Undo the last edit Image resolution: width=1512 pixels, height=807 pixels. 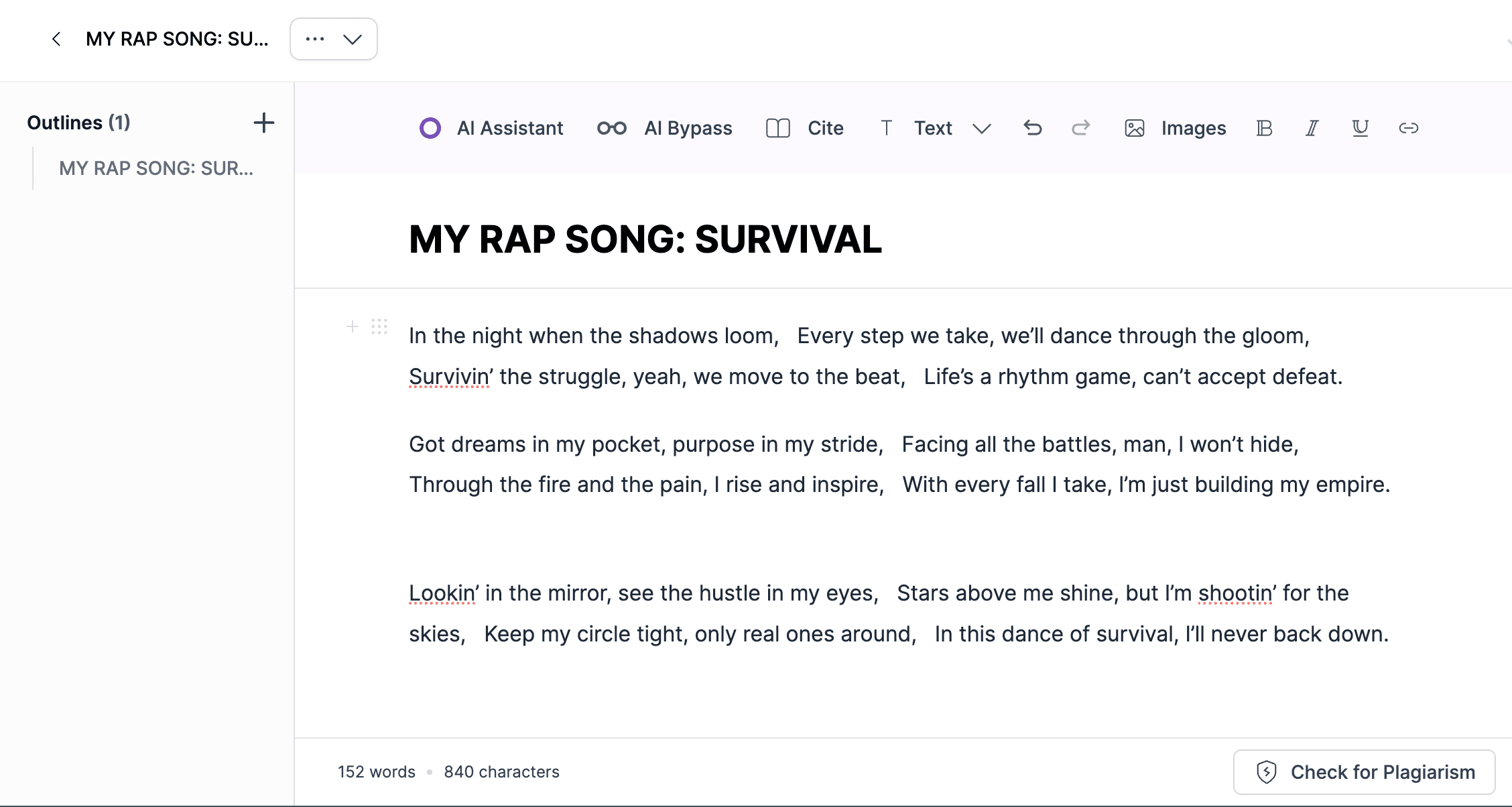[1033, 128]
